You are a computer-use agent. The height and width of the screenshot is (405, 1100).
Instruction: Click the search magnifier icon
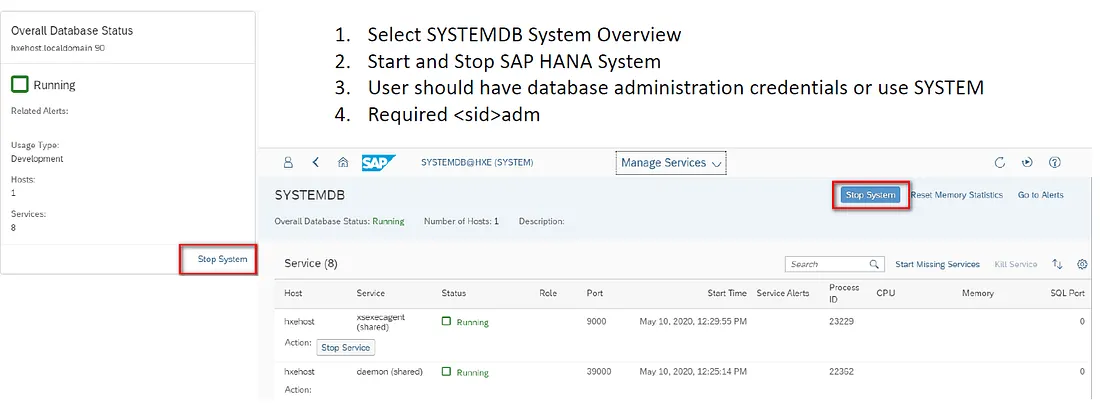tap(874, 264)
